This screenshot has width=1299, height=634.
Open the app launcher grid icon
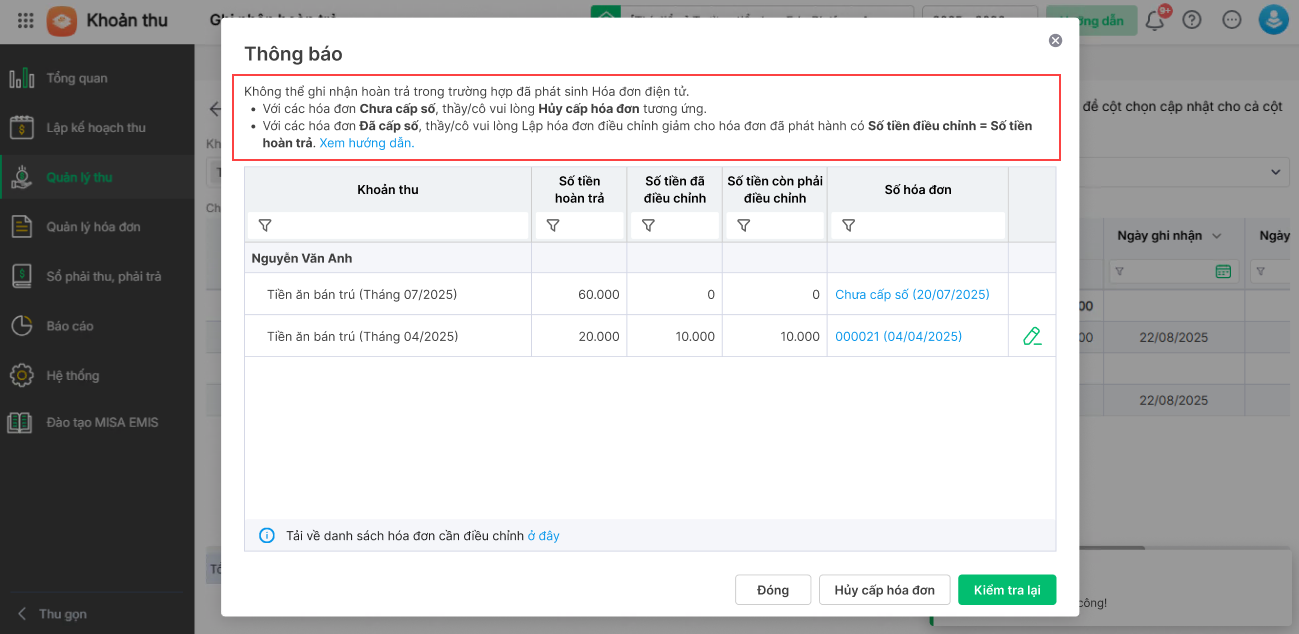coord(26,20)
